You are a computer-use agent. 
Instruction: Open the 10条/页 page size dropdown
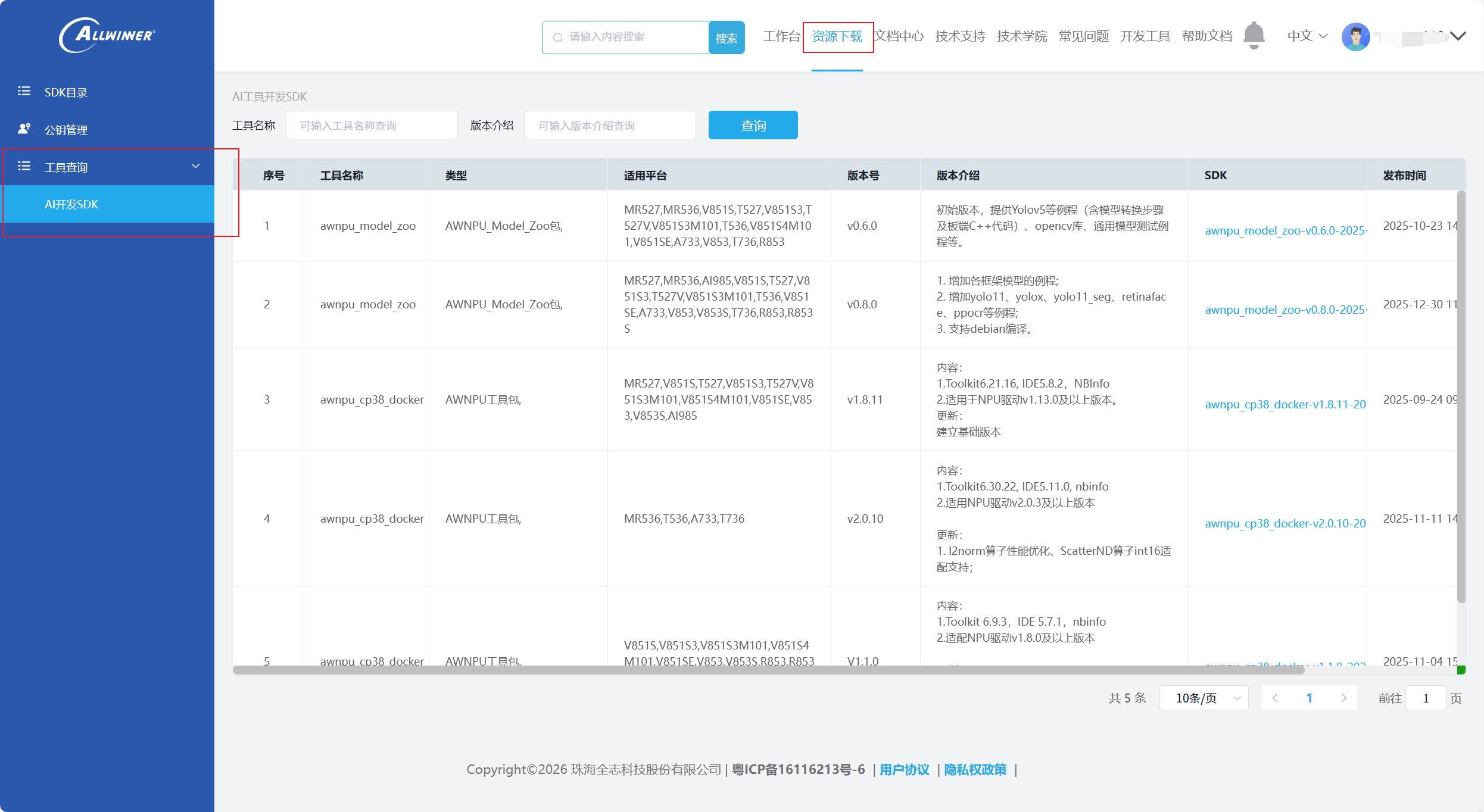pos(1204,698)
